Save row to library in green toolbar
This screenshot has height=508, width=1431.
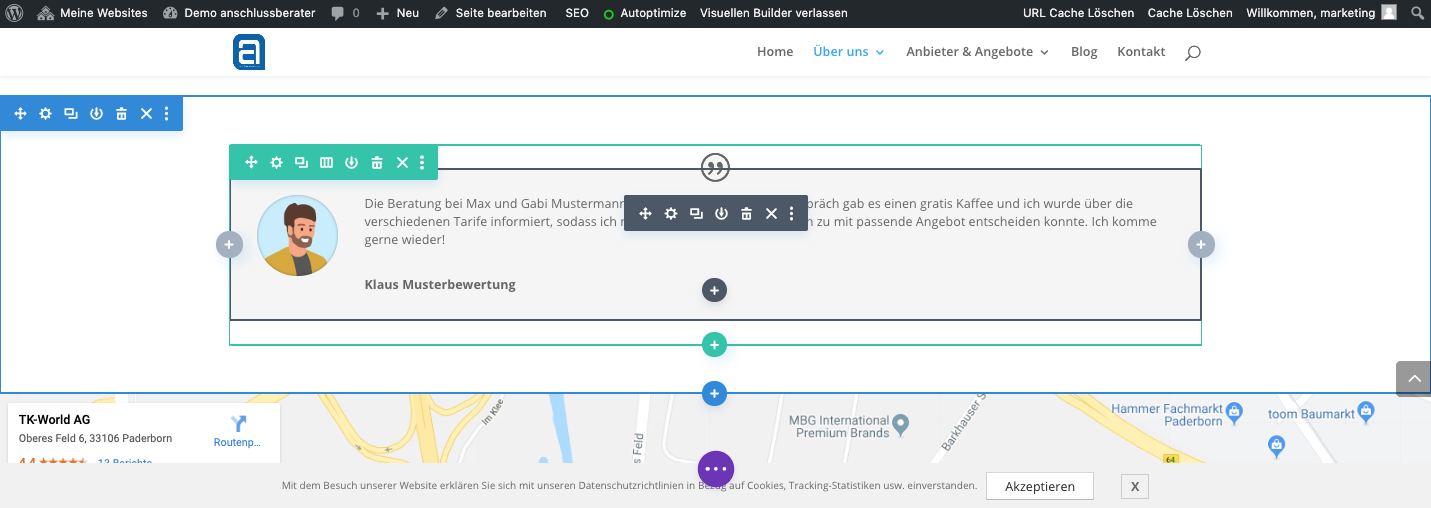[x=351, y=163]
